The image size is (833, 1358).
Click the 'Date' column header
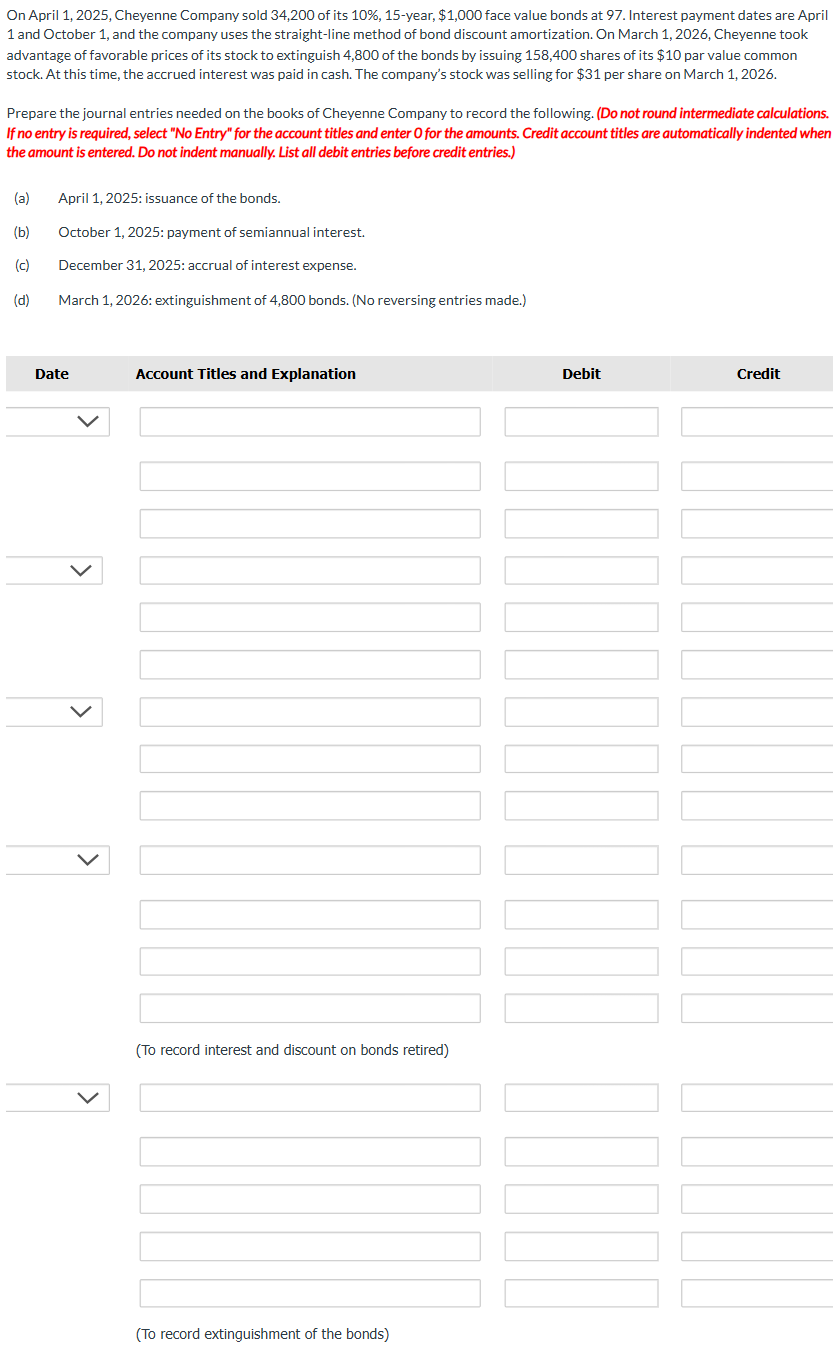pyautogui.click(x=52, y=374)
